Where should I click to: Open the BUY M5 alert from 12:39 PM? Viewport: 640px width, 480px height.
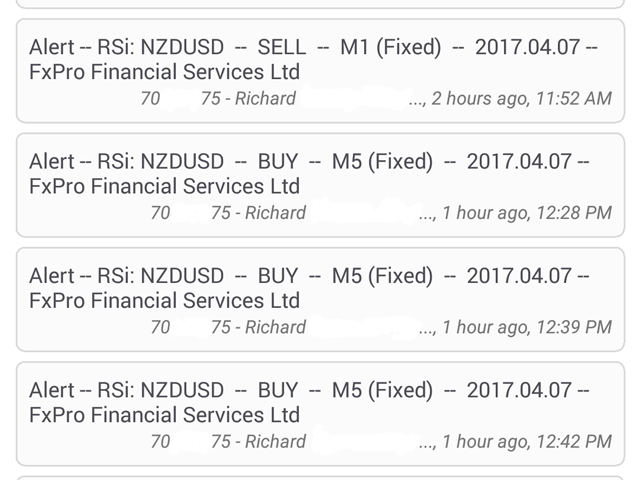[x=309, y=275]
